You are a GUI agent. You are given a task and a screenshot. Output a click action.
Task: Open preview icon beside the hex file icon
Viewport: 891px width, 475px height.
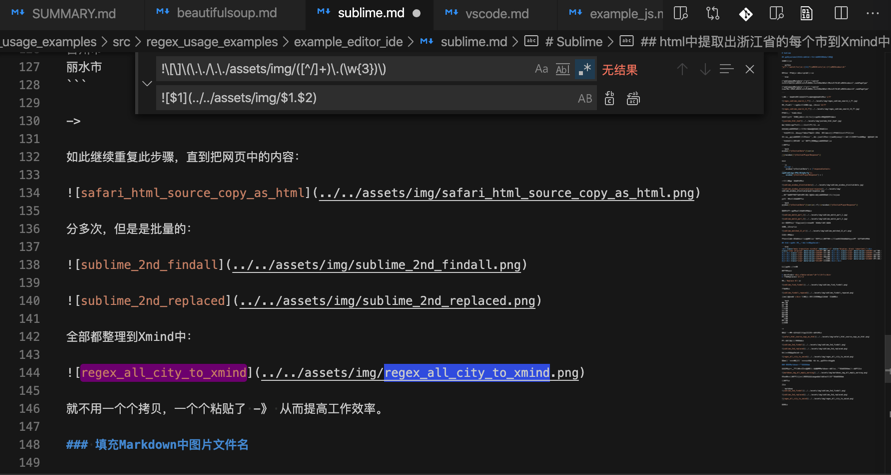click(x=776, y=13)
